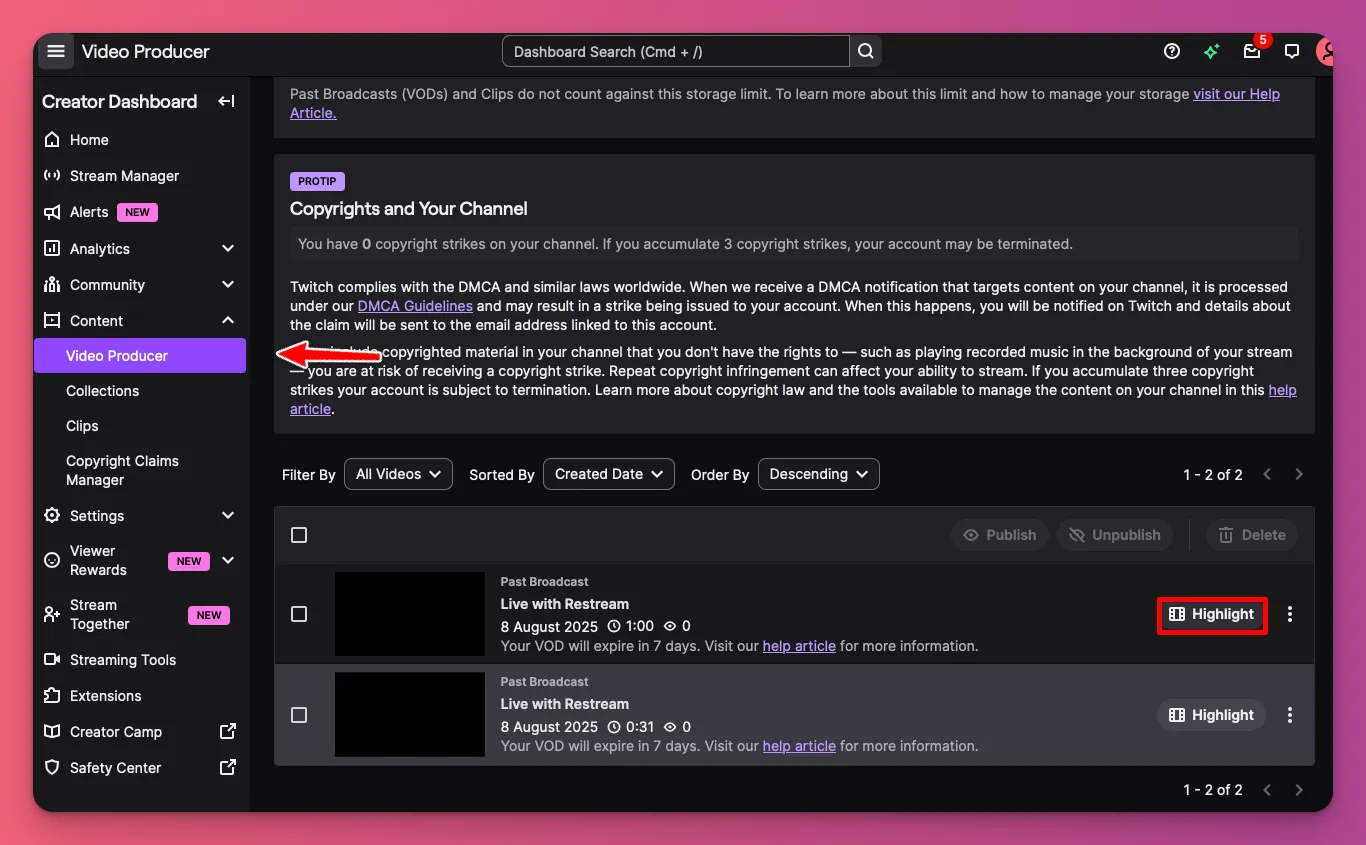Open three-dot menu for 0:31 broadcast
Image resolution: width=1366 pixels, height=845 pixels.
pos(1290,715)
